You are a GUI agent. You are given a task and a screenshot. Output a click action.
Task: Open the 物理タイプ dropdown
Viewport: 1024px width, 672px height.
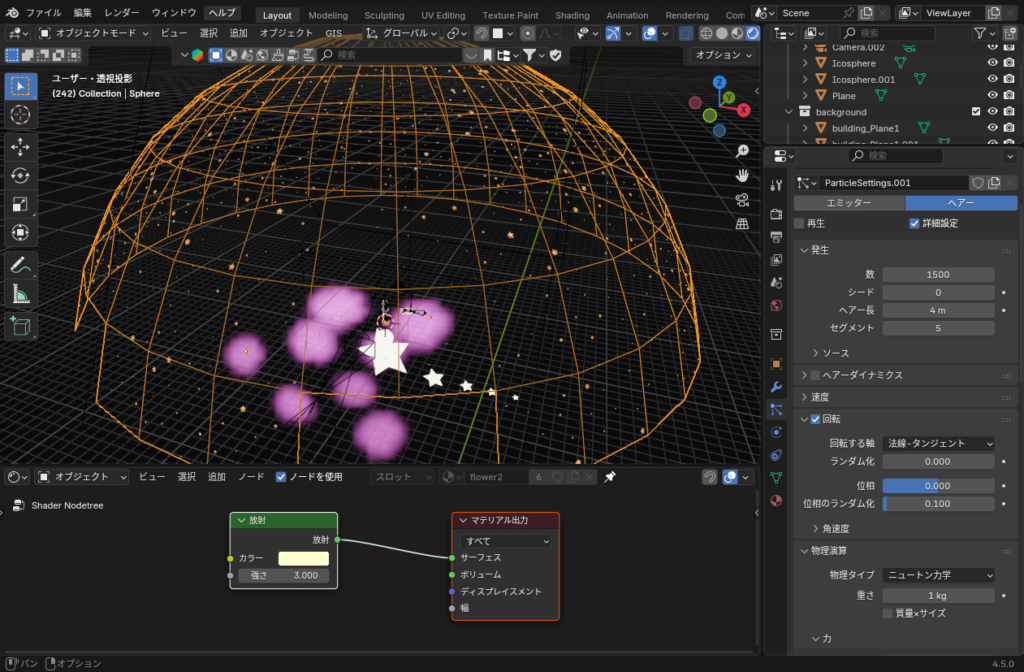[x=939, y=575]
